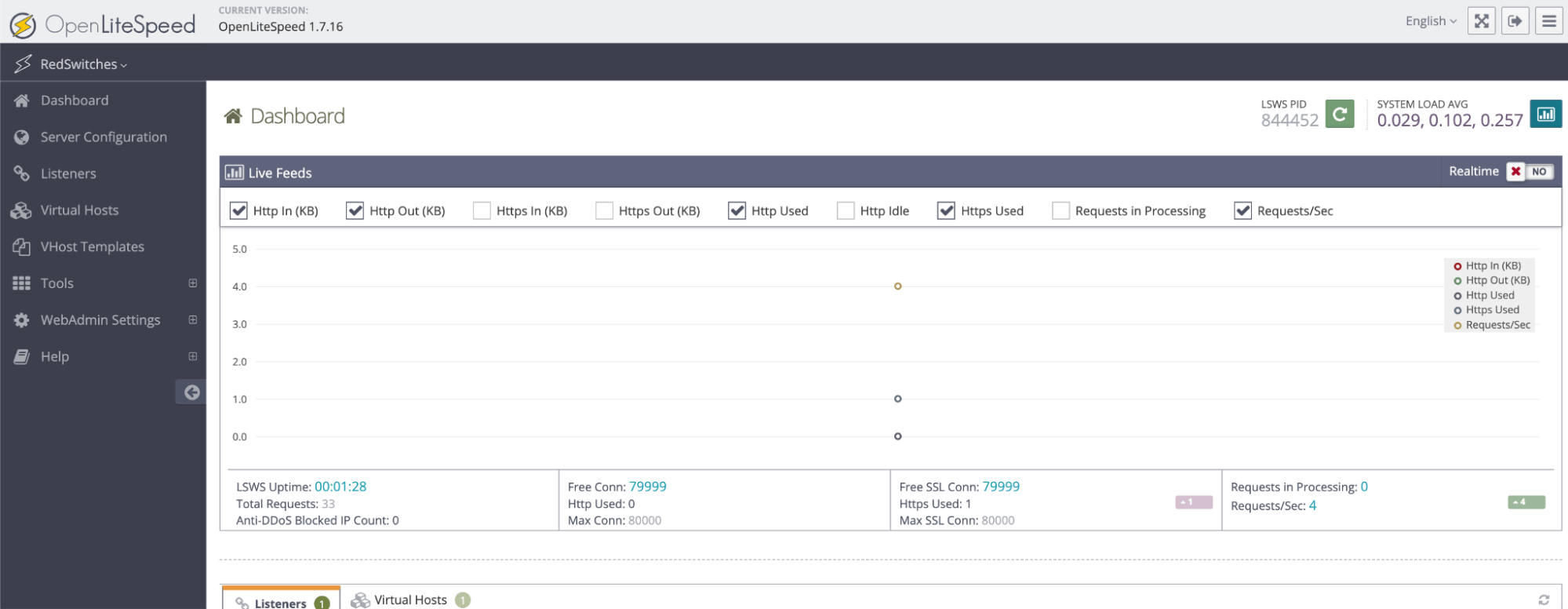This screenshot has width=1568, height=609.
Task: Click the WebAdmin Settings gear icon
Action: click(21, 320)
